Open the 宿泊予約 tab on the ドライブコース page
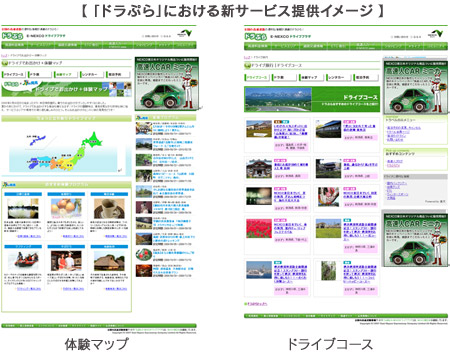Viewport: 450px width, 360px height. (366, 77)
